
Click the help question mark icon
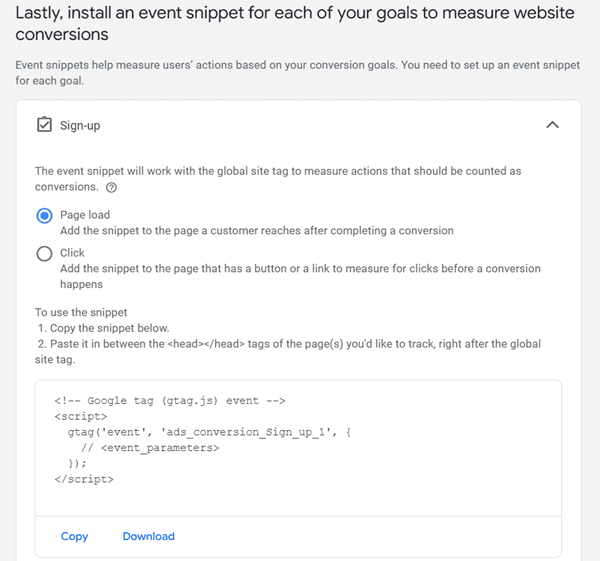[x=111, y=187]
